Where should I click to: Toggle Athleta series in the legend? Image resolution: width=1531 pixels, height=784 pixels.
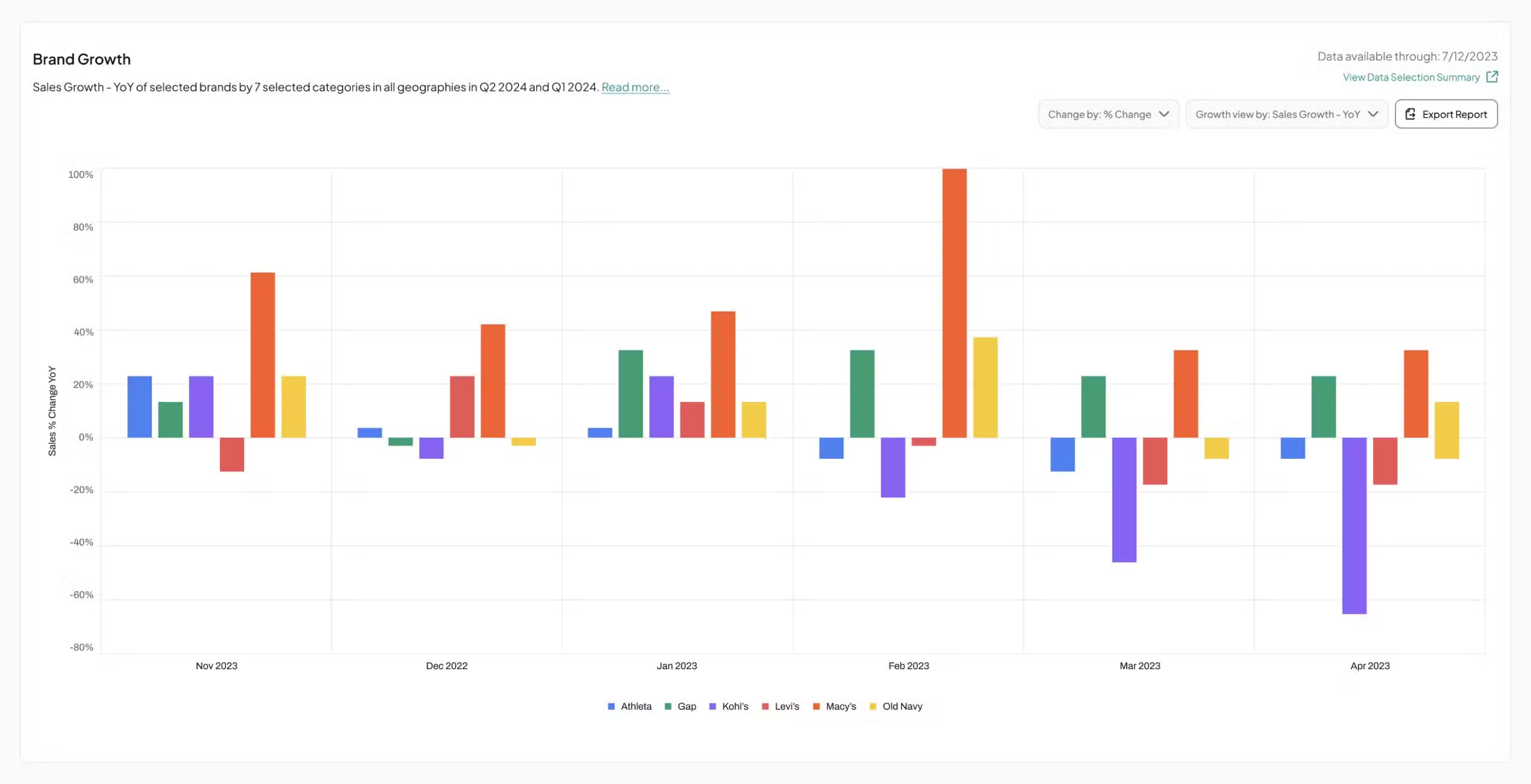tap(629, 706)
